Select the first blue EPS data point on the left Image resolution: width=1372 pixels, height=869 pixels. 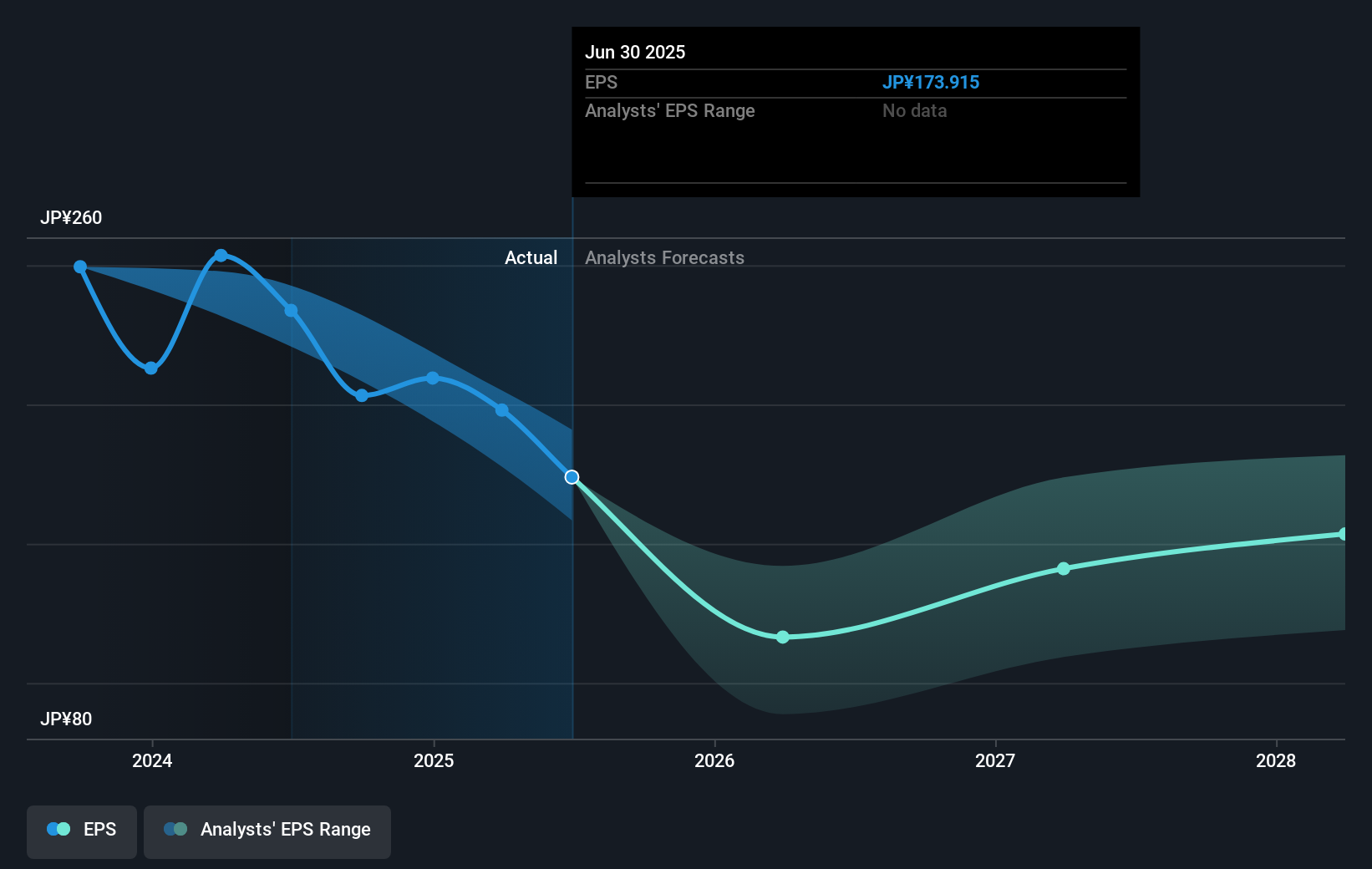click(79, 265)
